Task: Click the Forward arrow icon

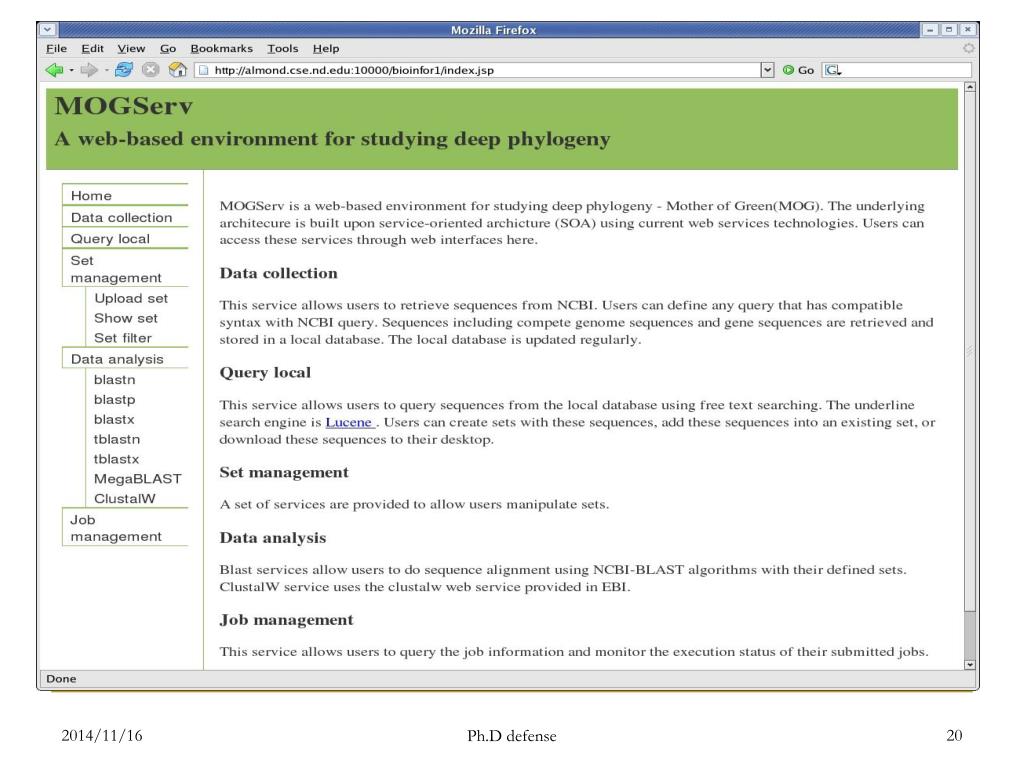Action: (x=88, y=70)
